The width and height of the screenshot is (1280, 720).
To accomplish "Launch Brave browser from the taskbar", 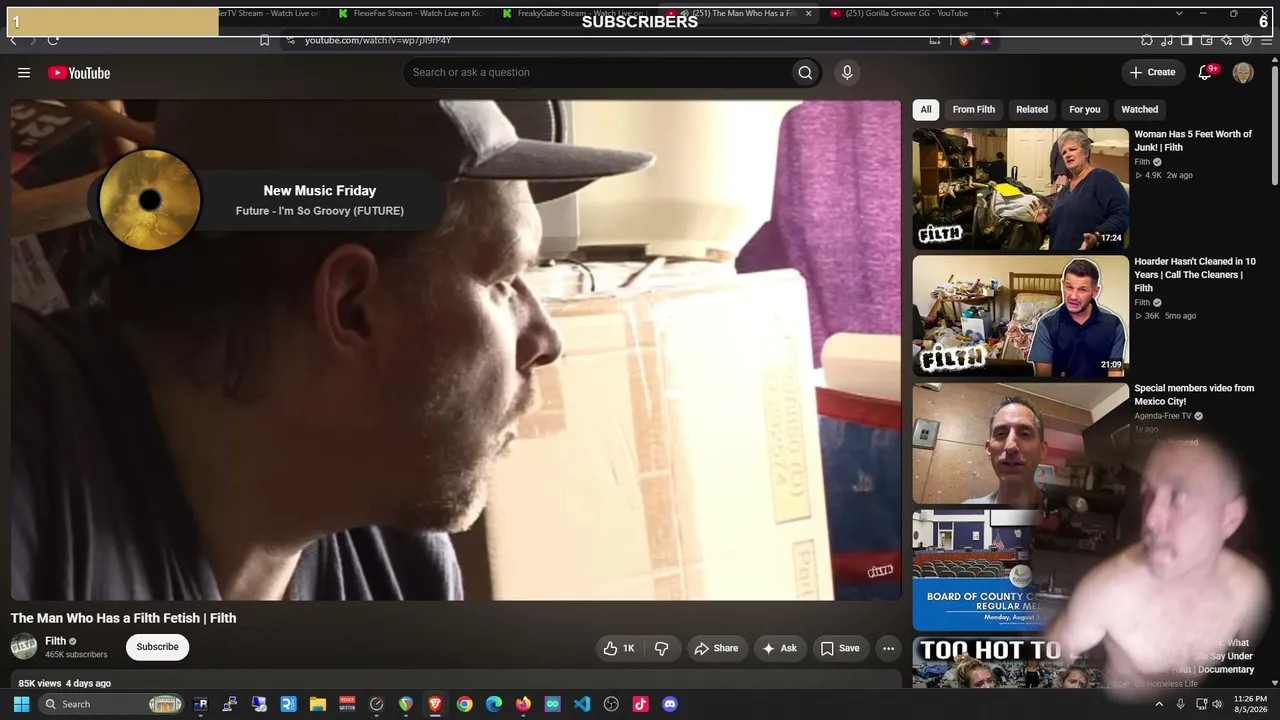I will [435, 704].
